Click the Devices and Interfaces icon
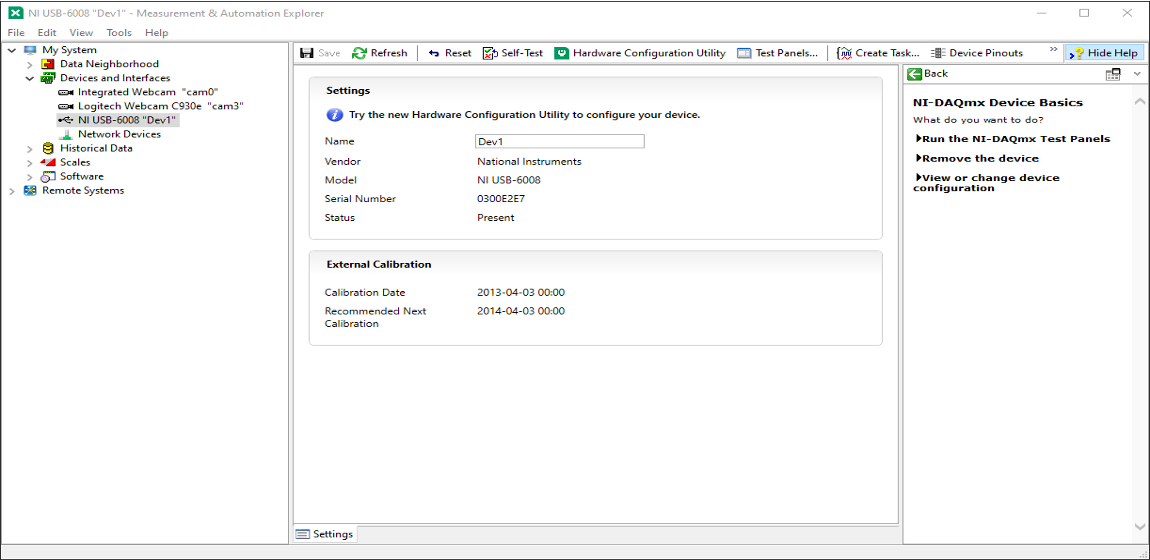This screenshot has width=1150, height=560. (x=48, y=78)
